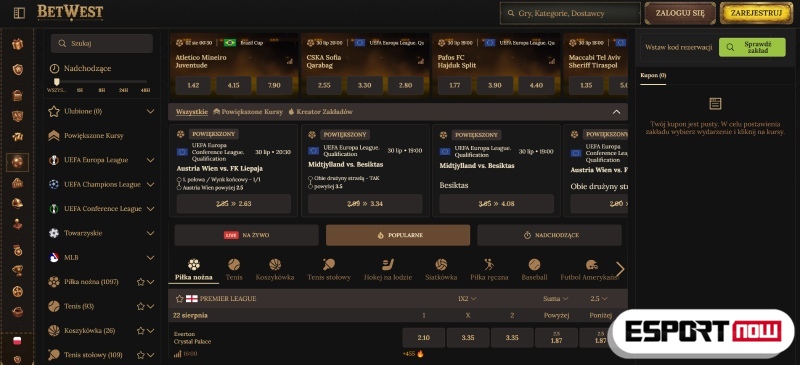Open statistics icon on the CSKA Sofia card
This screenshot has height=365, width=800.
point(421,61)
